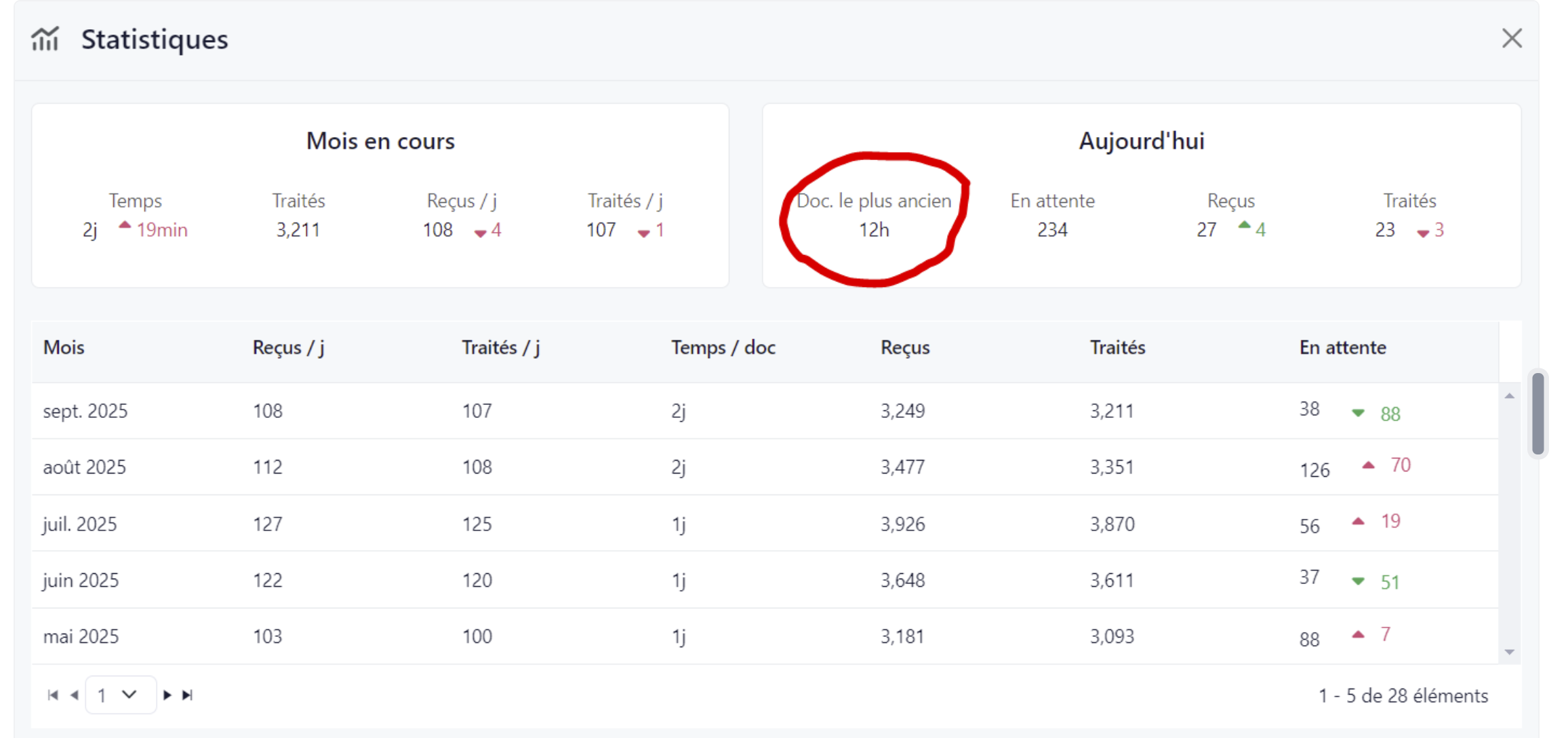
Task: Select the sept. 2025 row
Action: (85, 411)
